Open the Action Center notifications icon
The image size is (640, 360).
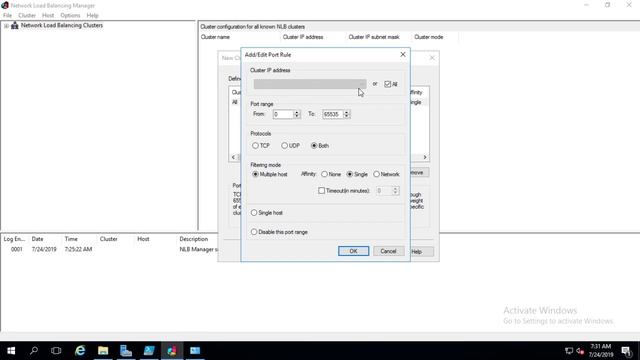(627, 351)
